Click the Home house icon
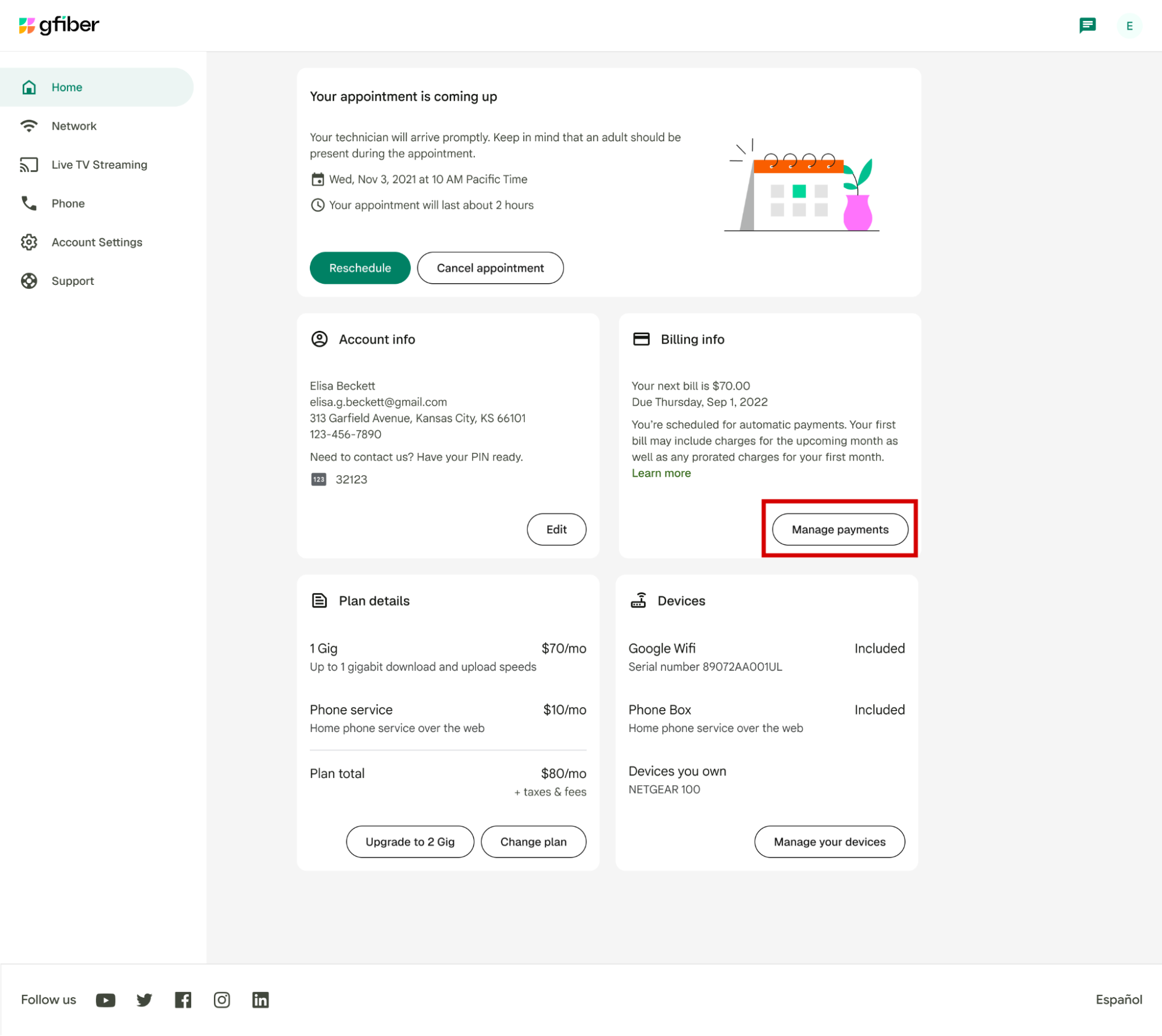The image size is (1162, 1036). point(29,87)
